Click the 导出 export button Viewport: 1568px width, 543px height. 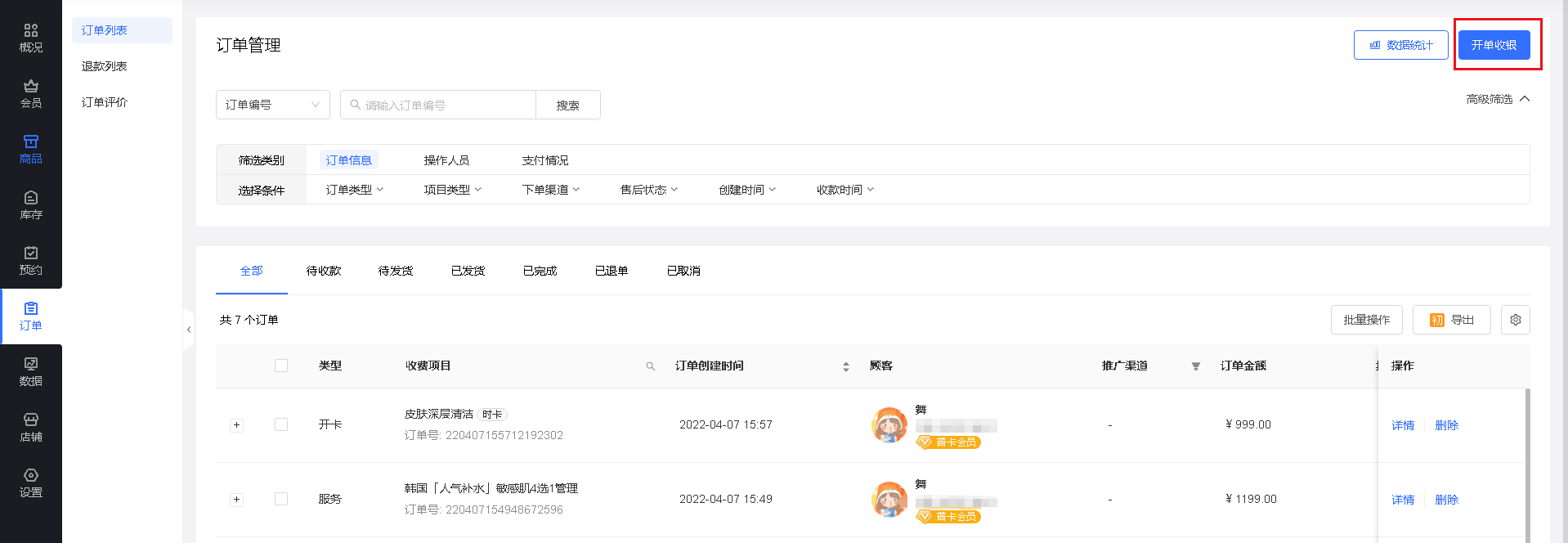click(x=1452, y=320)
